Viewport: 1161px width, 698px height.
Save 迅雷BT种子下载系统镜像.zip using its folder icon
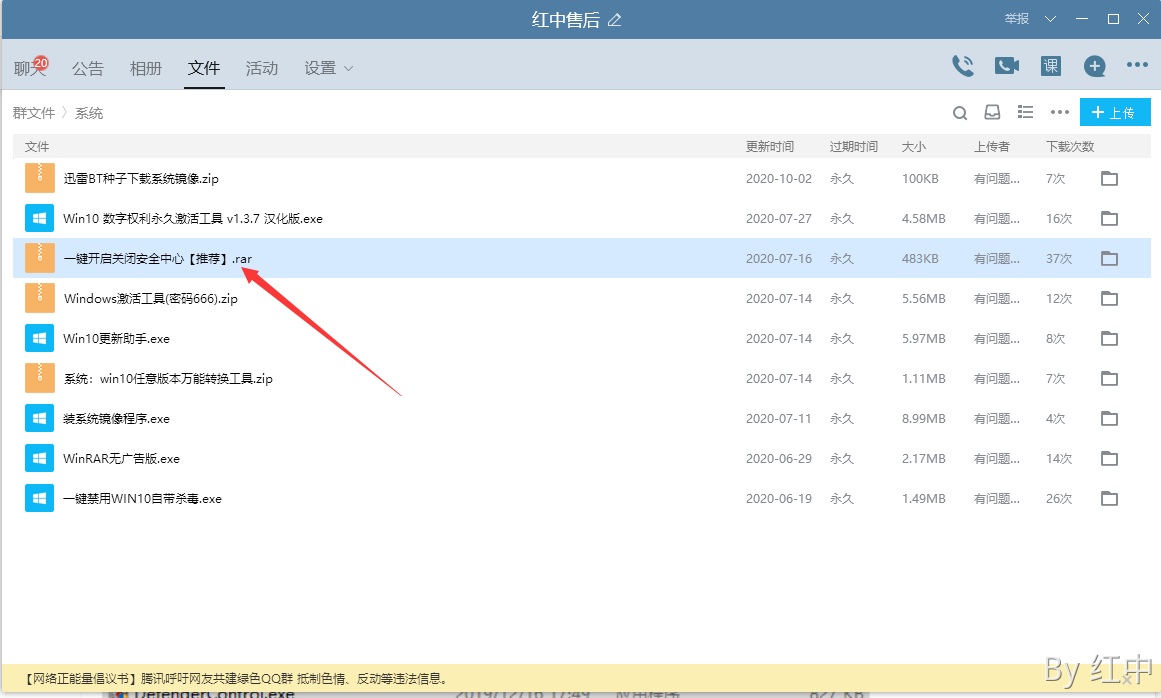(1108, 178)
